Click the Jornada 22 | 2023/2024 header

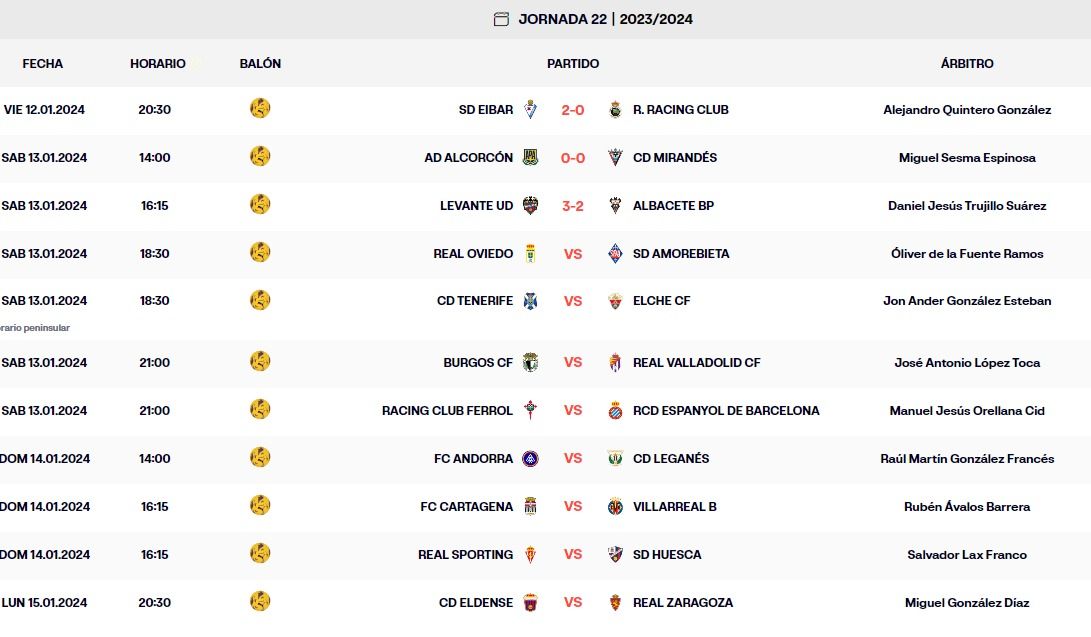pyautogui.click(x=605, y=19)
